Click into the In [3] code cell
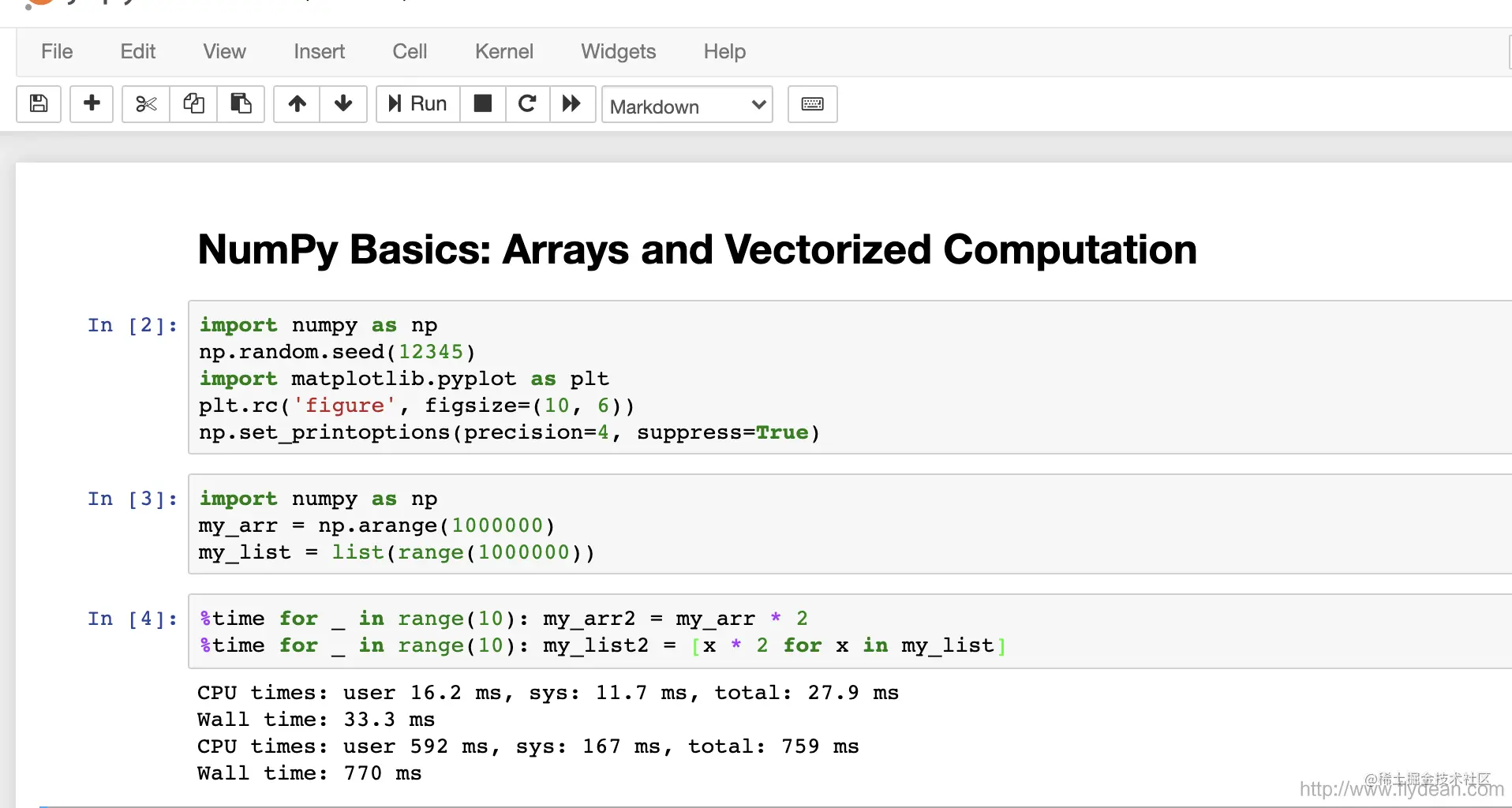The image size is (1512, 808). pyautogui.click(x=850, y=524)
